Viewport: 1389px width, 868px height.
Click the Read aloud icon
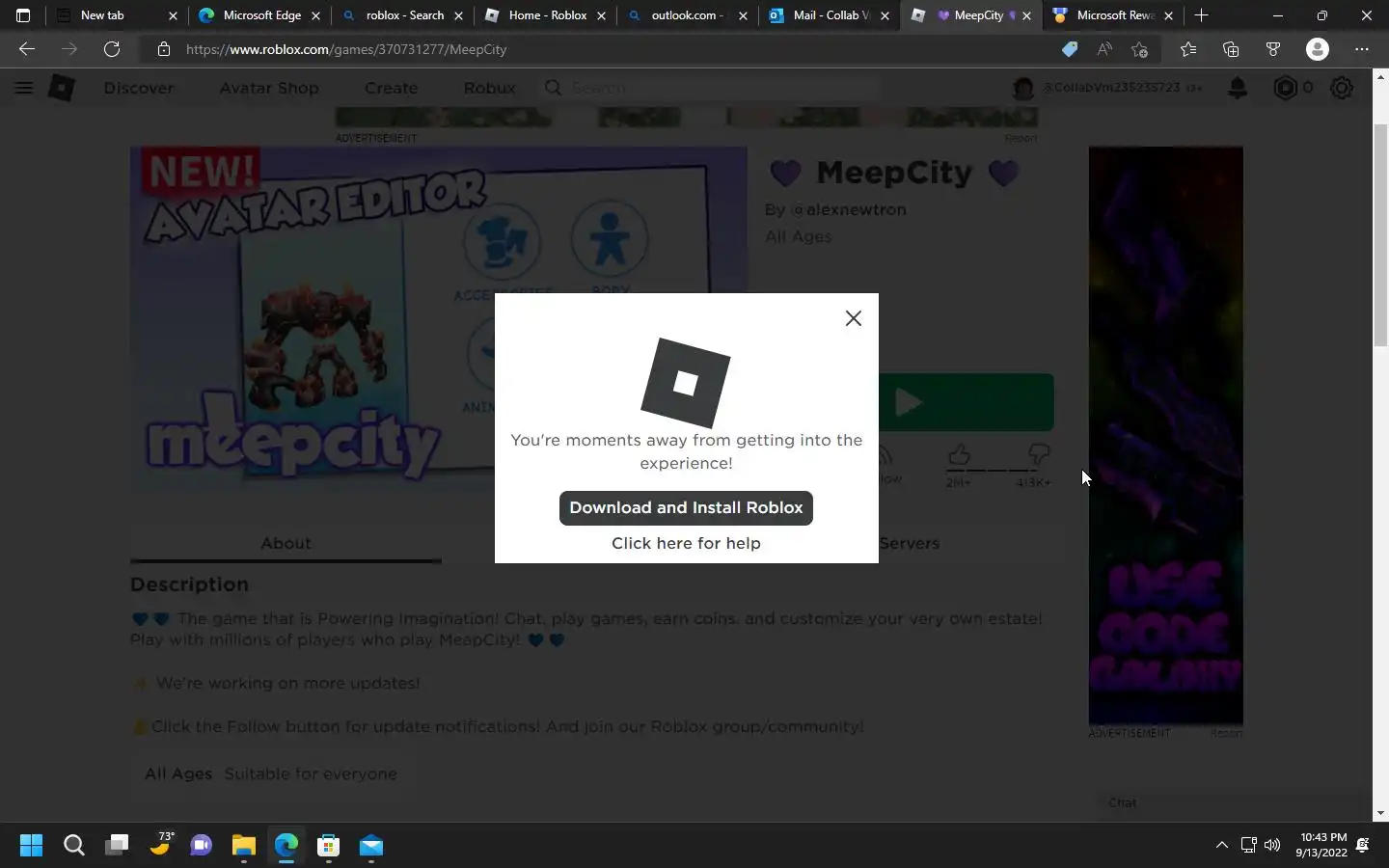pyautogui.click(x=1104, y=49)
